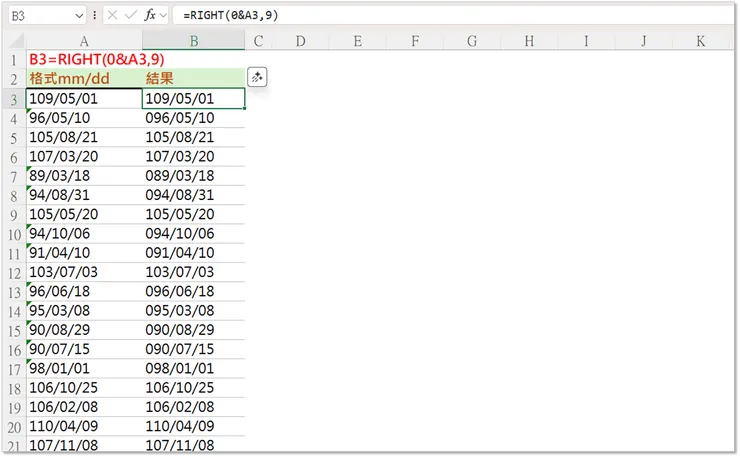Select column B cell 107/03/20
Image resolution: width=740 pixels, height=457 pixels.
(193, 156)
